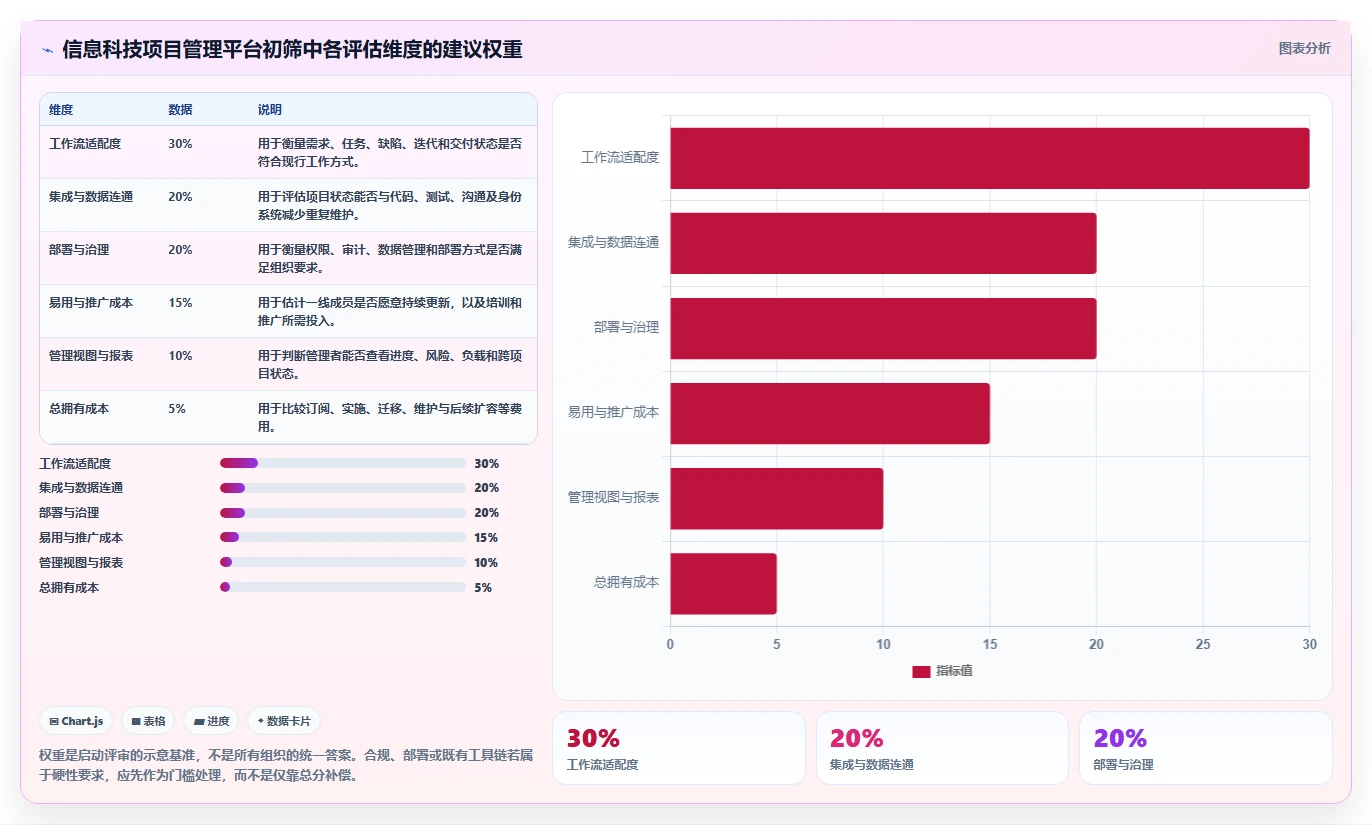This screenshot has height=825, width=1372.
Task: Click the 总拥有成本 chart bar
Action: [723, 583]
